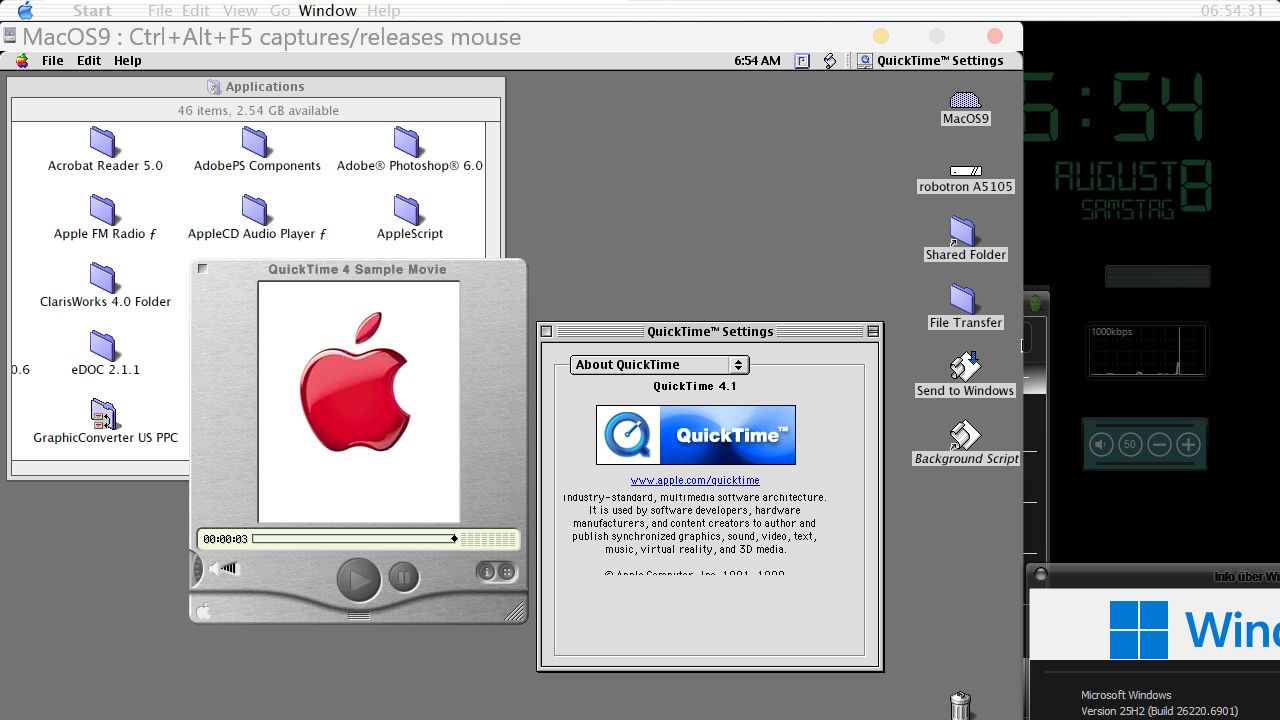This screenshot has width=1280, height=720.
Task: Open the host Apple menu at top-left
Action: click(26, 11)
